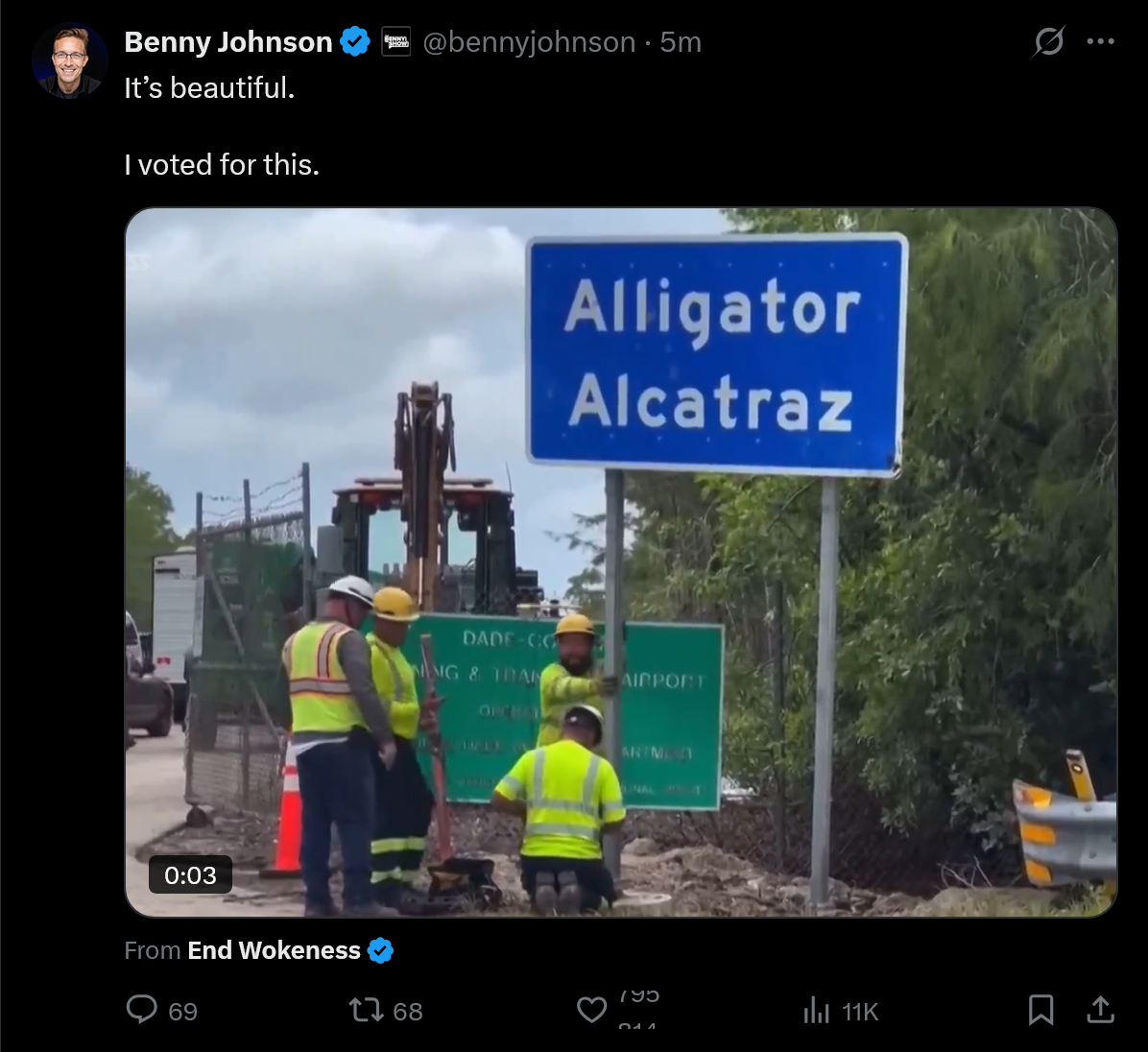
Task: Like the post with the heart icon
Action: coord(591,1011)
